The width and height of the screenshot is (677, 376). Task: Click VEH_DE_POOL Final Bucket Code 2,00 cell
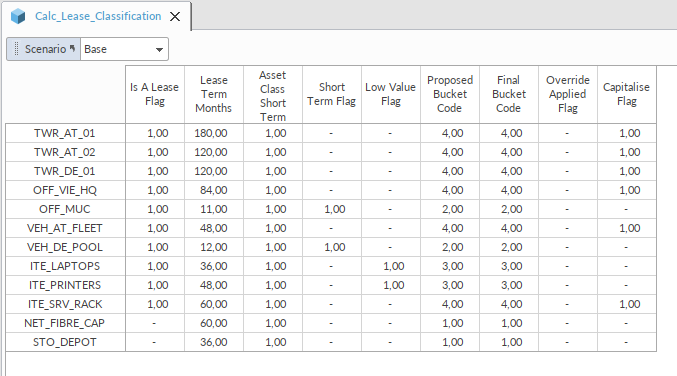point(509,247)
